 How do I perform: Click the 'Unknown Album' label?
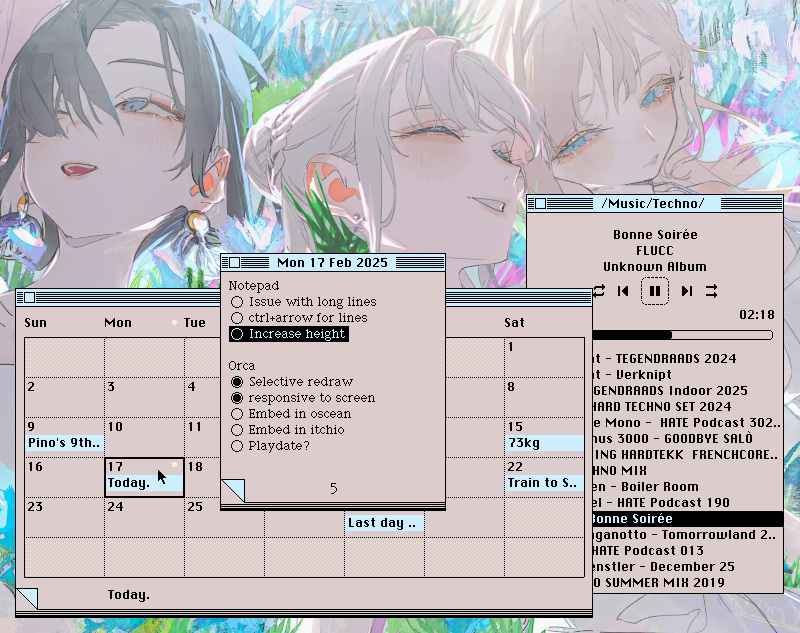tap(655, 267)
